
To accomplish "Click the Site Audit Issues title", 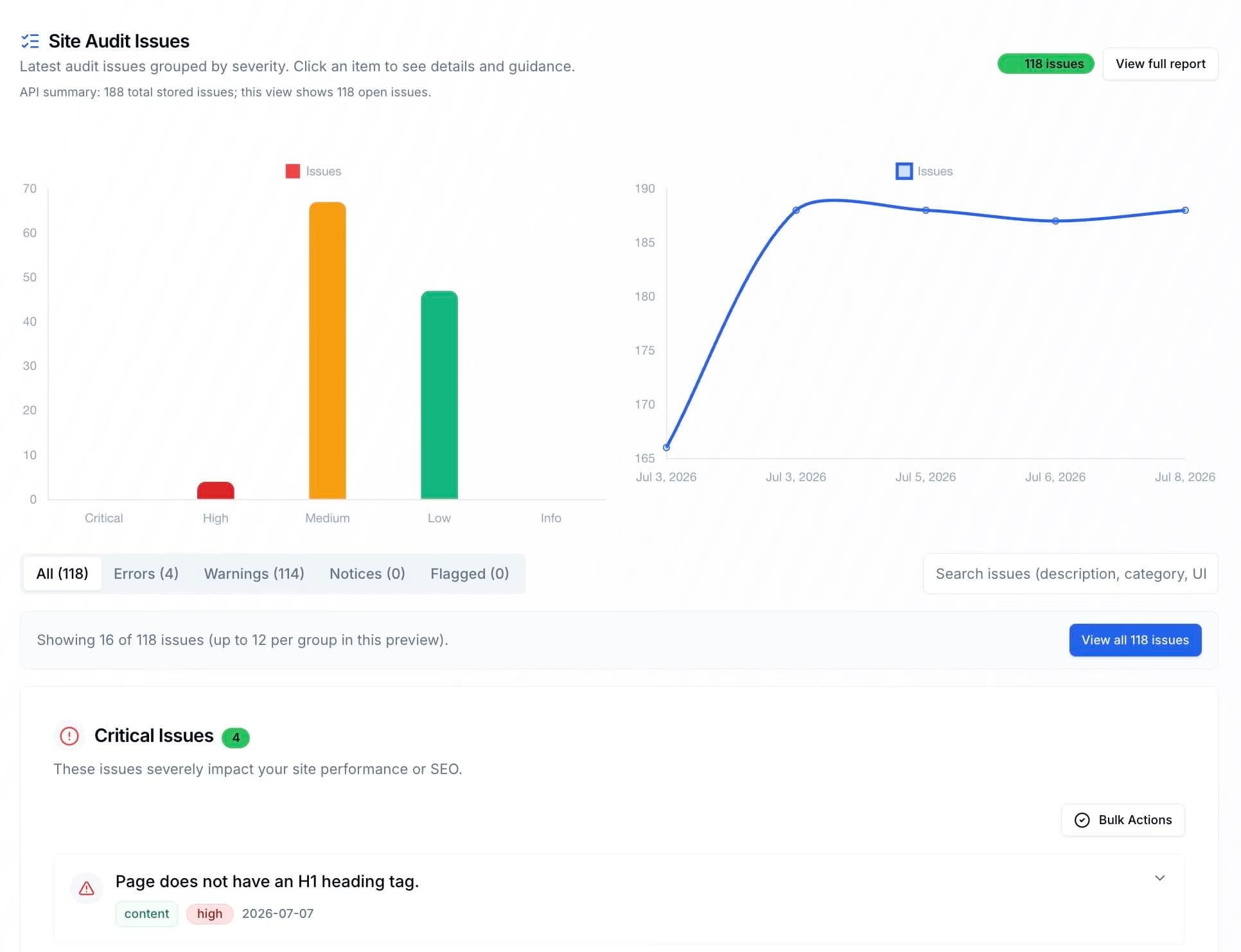I will tap(119, 41).
